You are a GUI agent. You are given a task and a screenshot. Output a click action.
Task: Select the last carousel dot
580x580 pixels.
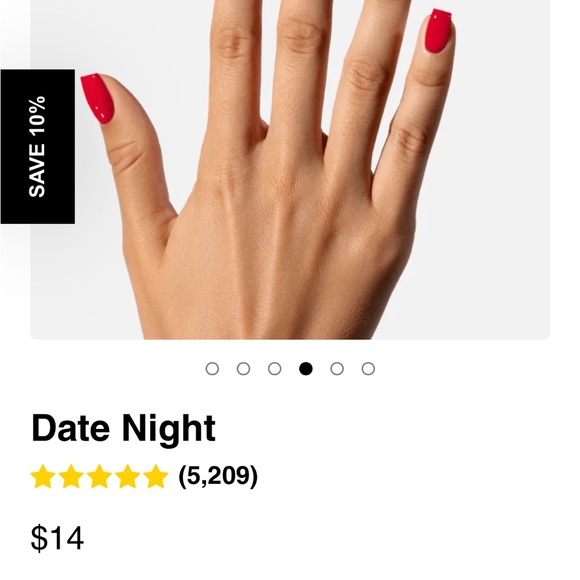coord(368,369)
